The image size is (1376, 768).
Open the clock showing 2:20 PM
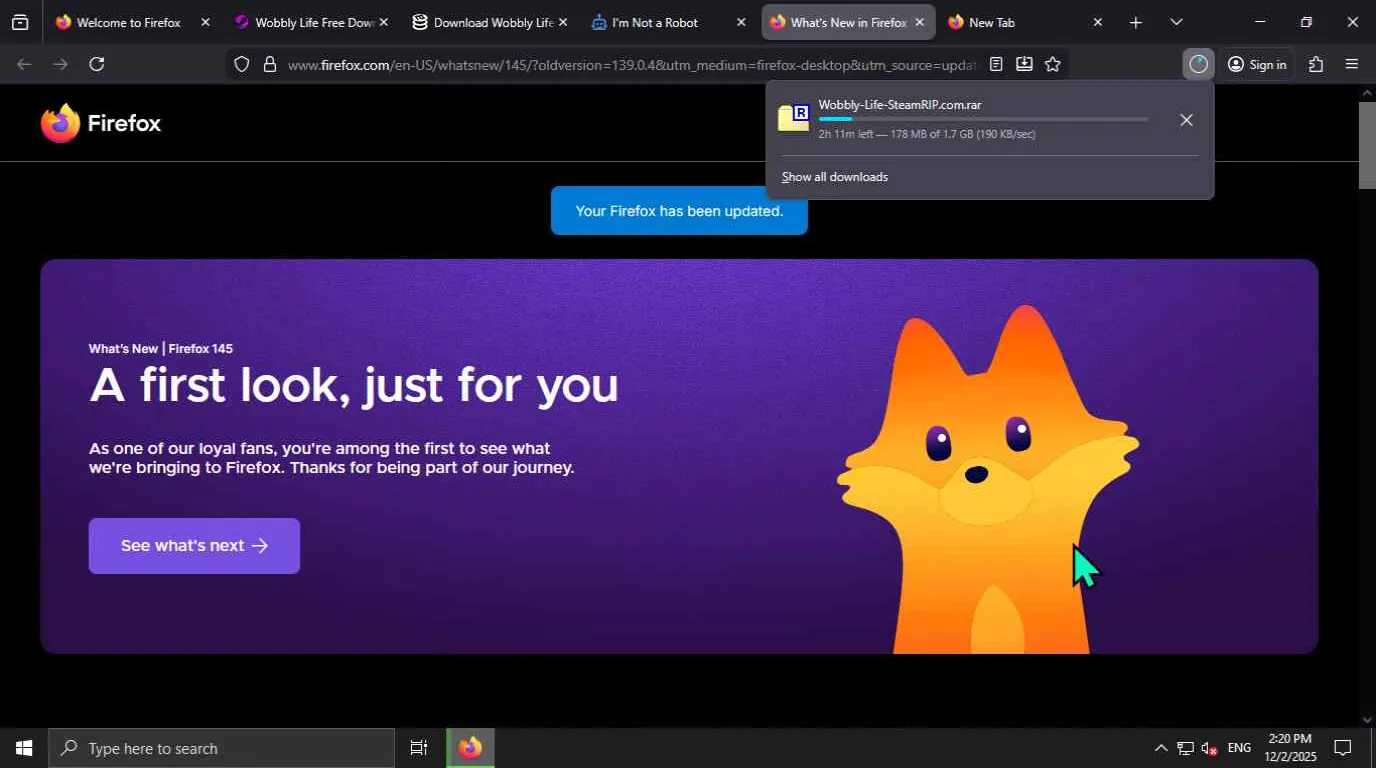tap(1292, 748)
